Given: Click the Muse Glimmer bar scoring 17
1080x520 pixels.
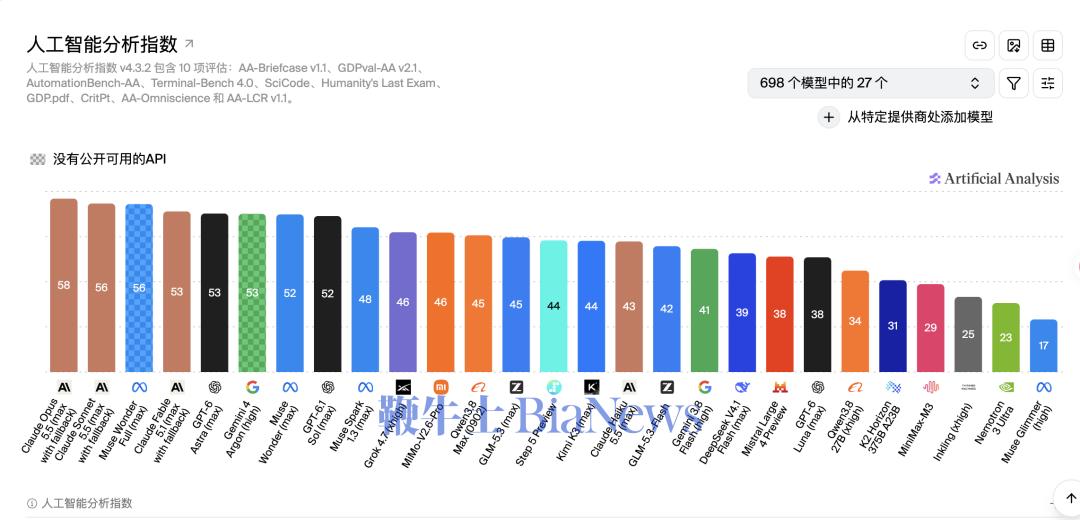Looking at the screenshot, I should click(x=1043, y=346).
